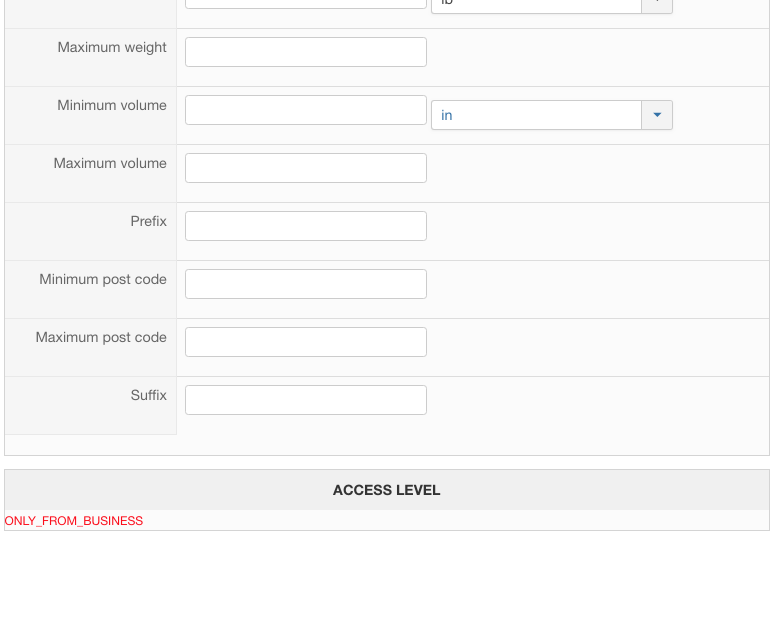
Task: Click the Suffix input box
Action: [306, 400]
